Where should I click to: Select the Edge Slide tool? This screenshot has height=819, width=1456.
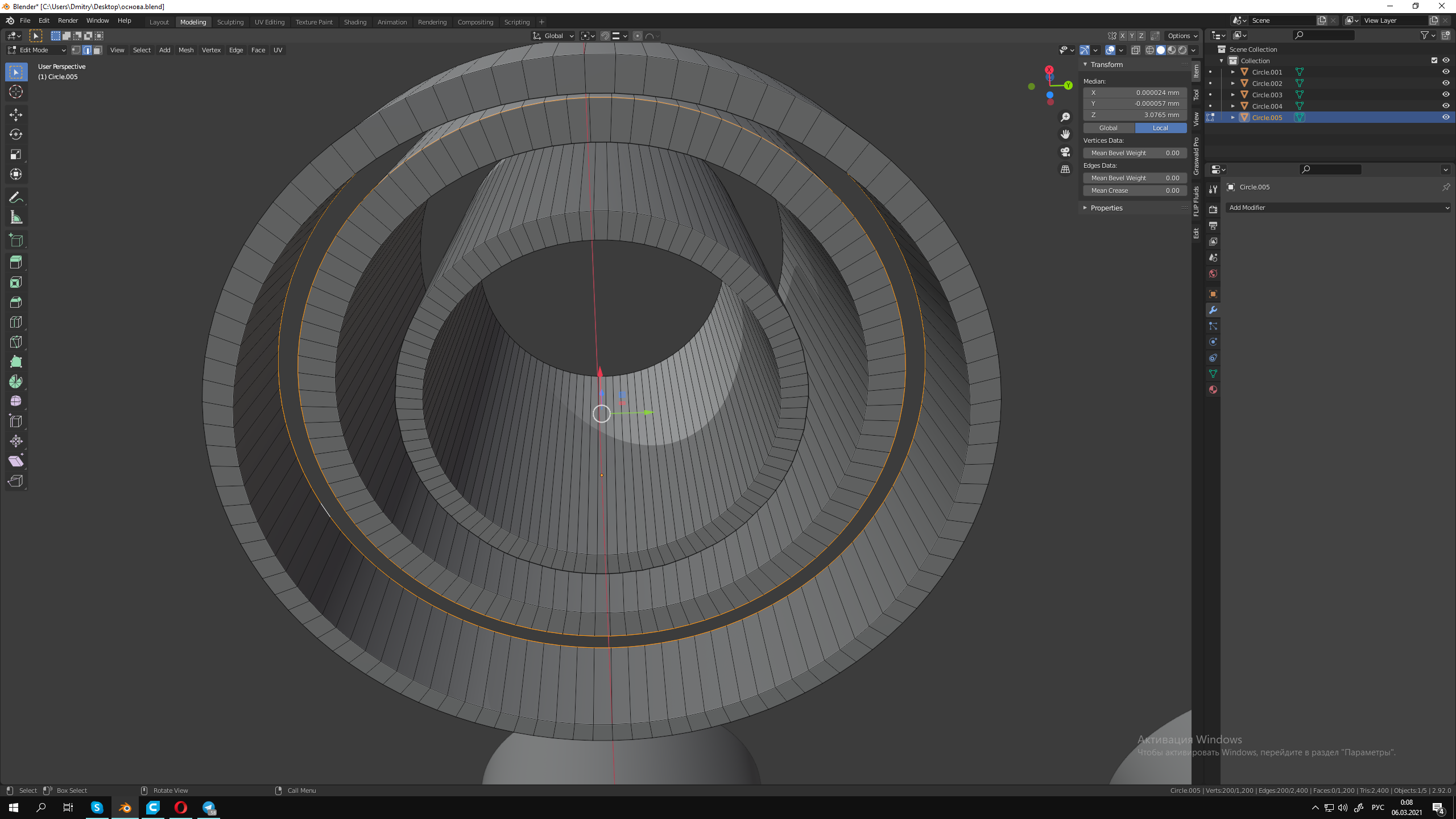coord(16,421)
